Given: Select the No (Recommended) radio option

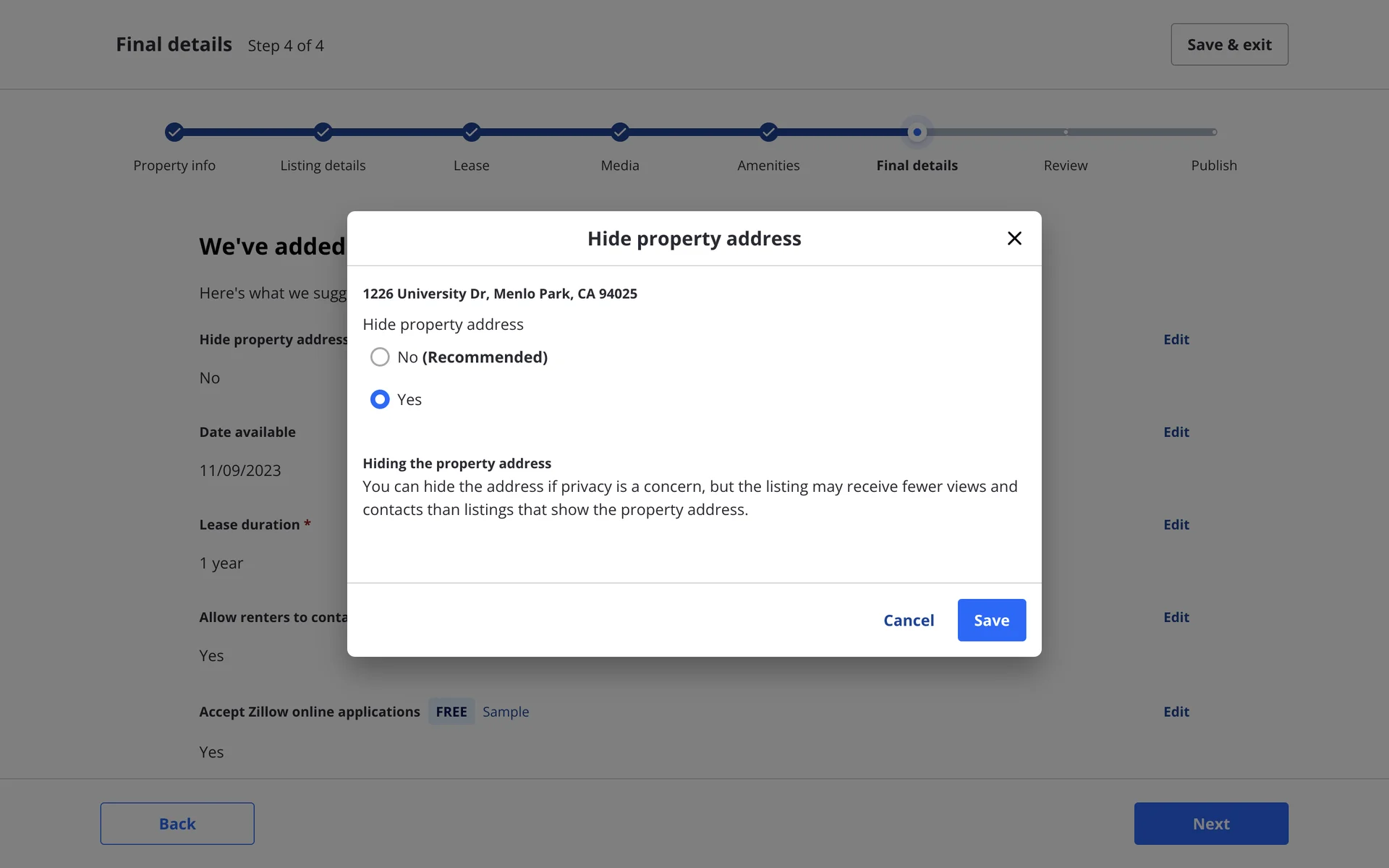Looking at the screenshot, I should [x=380, y=357].
